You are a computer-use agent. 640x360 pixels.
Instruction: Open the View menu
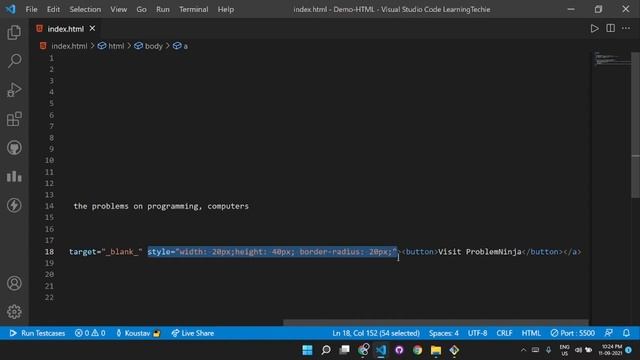118,9
